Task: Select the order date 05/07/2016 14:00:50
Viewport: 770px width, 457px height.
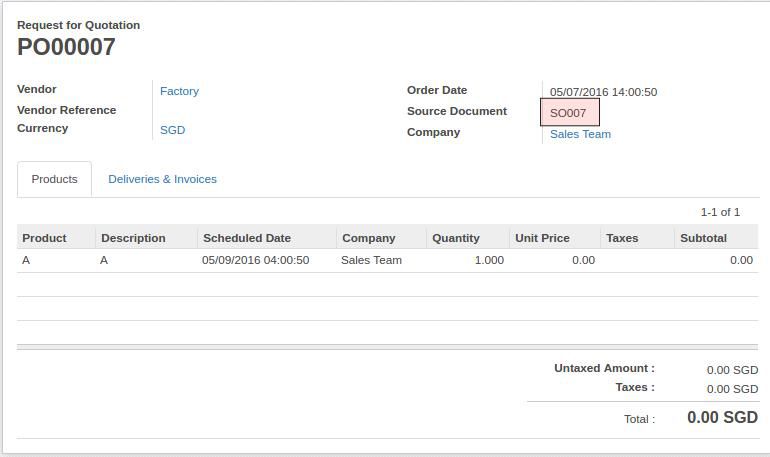Action: (603, 92)
